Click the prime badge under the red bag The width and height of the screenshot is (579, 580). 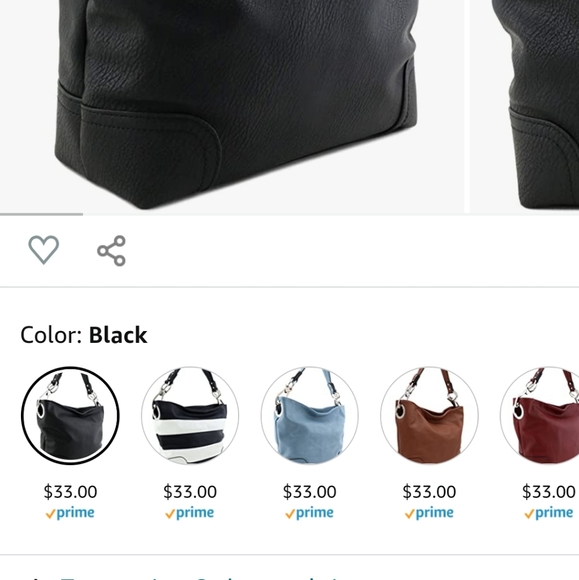pos(549,513)
